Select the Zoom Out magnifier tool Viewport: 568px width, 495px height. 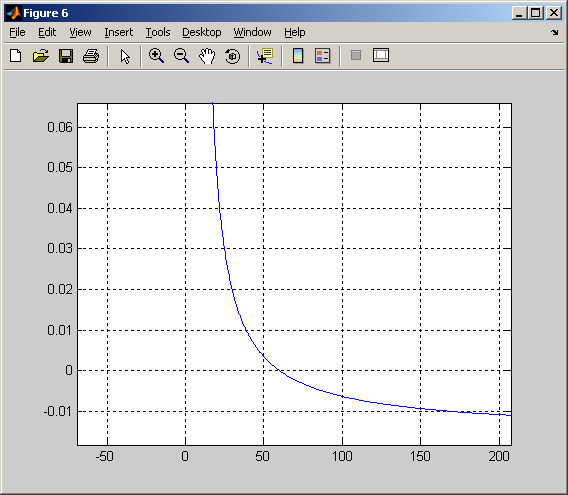click(x=181, y=56)
